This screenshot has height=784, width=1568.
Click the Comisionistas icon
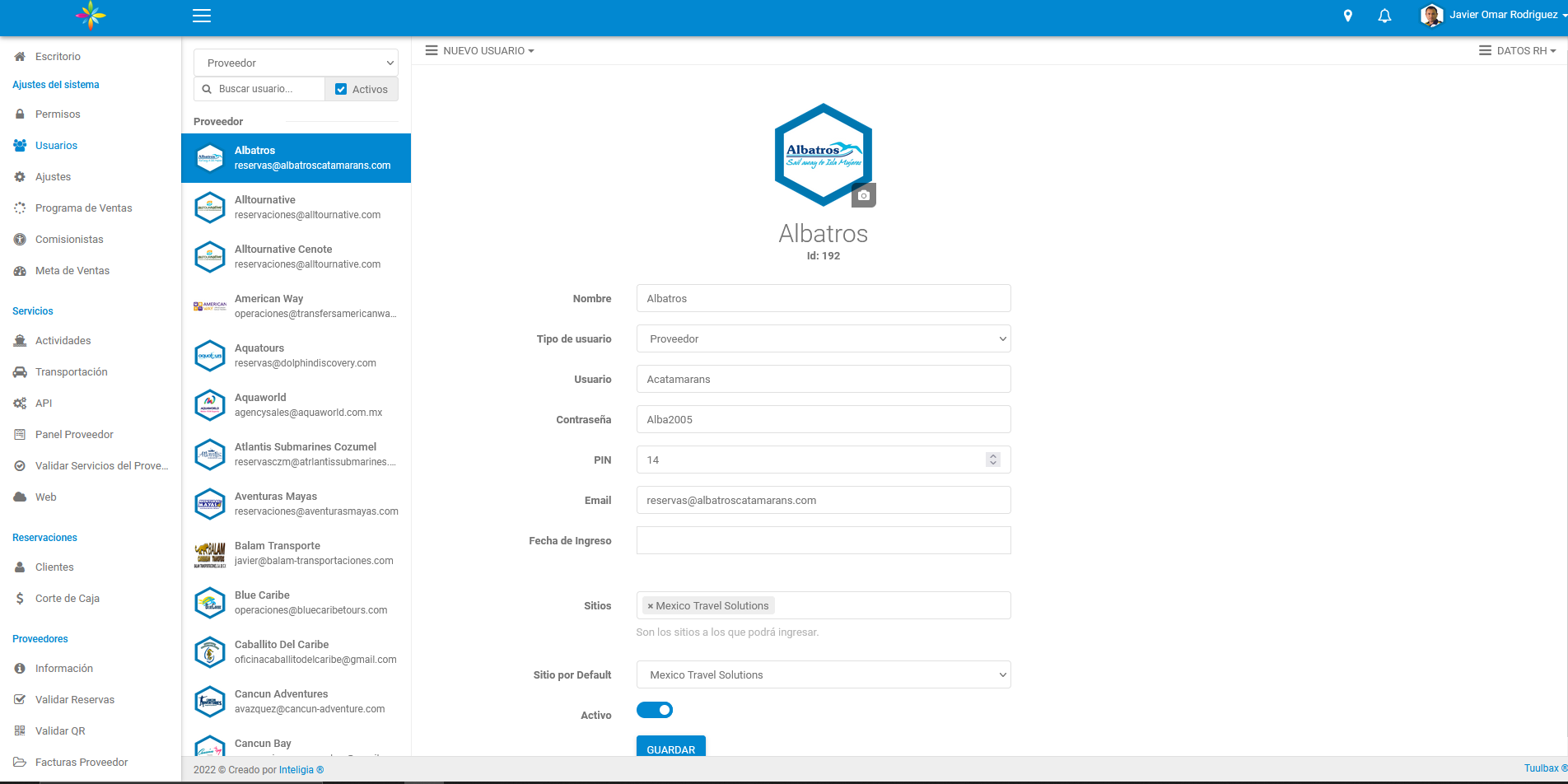tap(20, 240)
